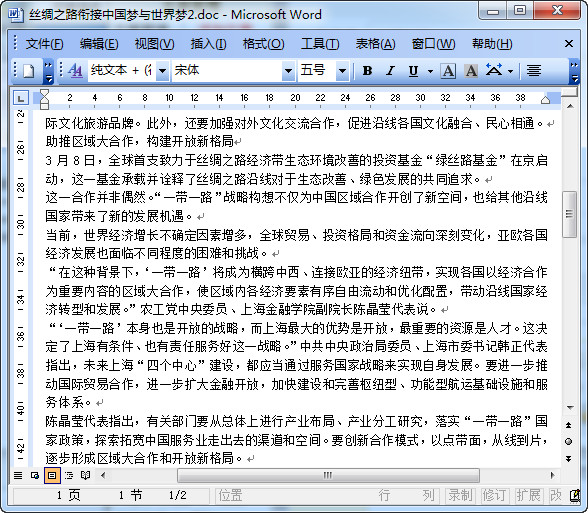588x513 pixels.
Task: Open the font size dropdown showing 五号
Action: pos(342,70)
